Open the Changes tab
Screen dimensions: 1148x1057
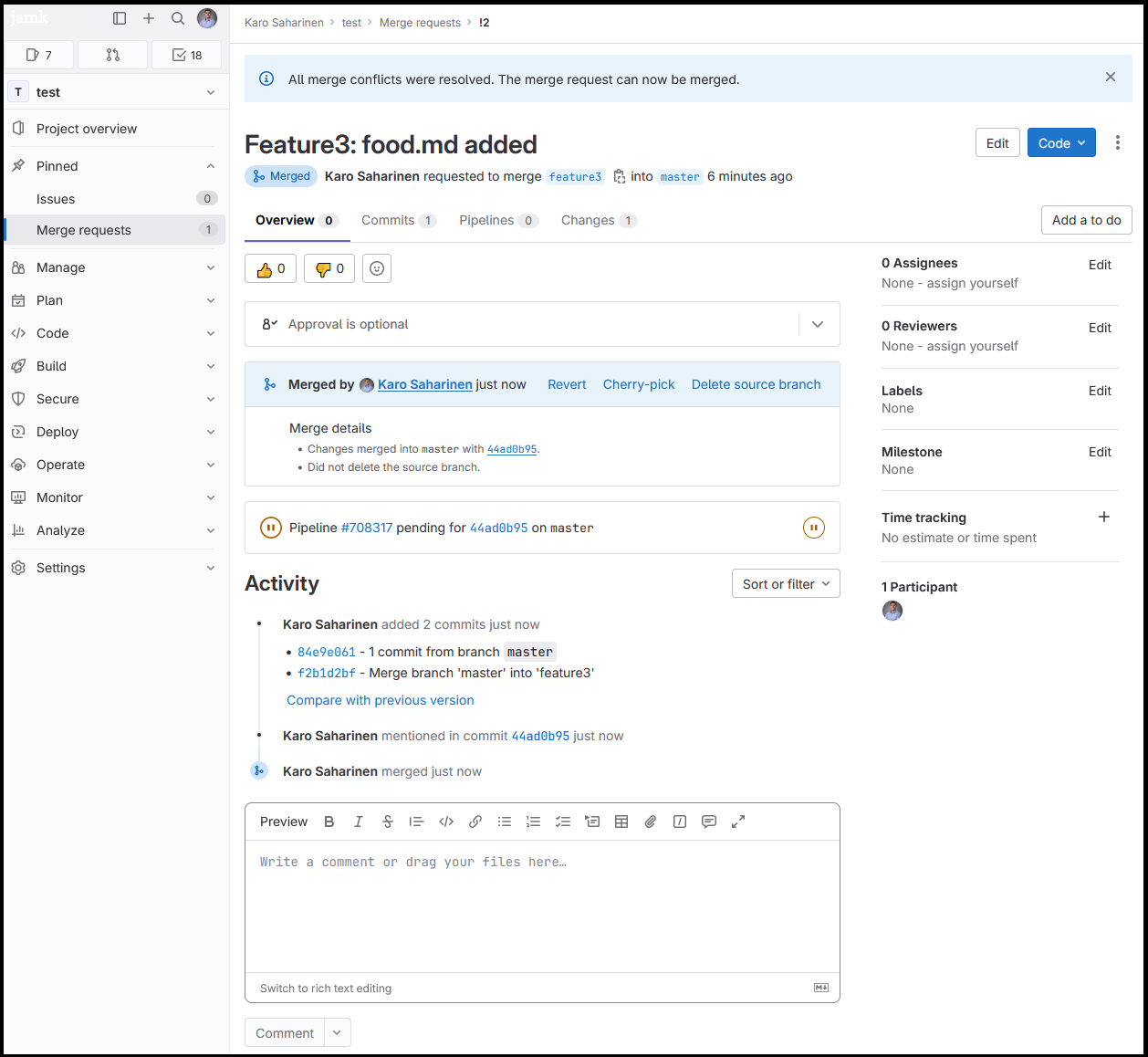pyautogui.click(x=598, y=220)
